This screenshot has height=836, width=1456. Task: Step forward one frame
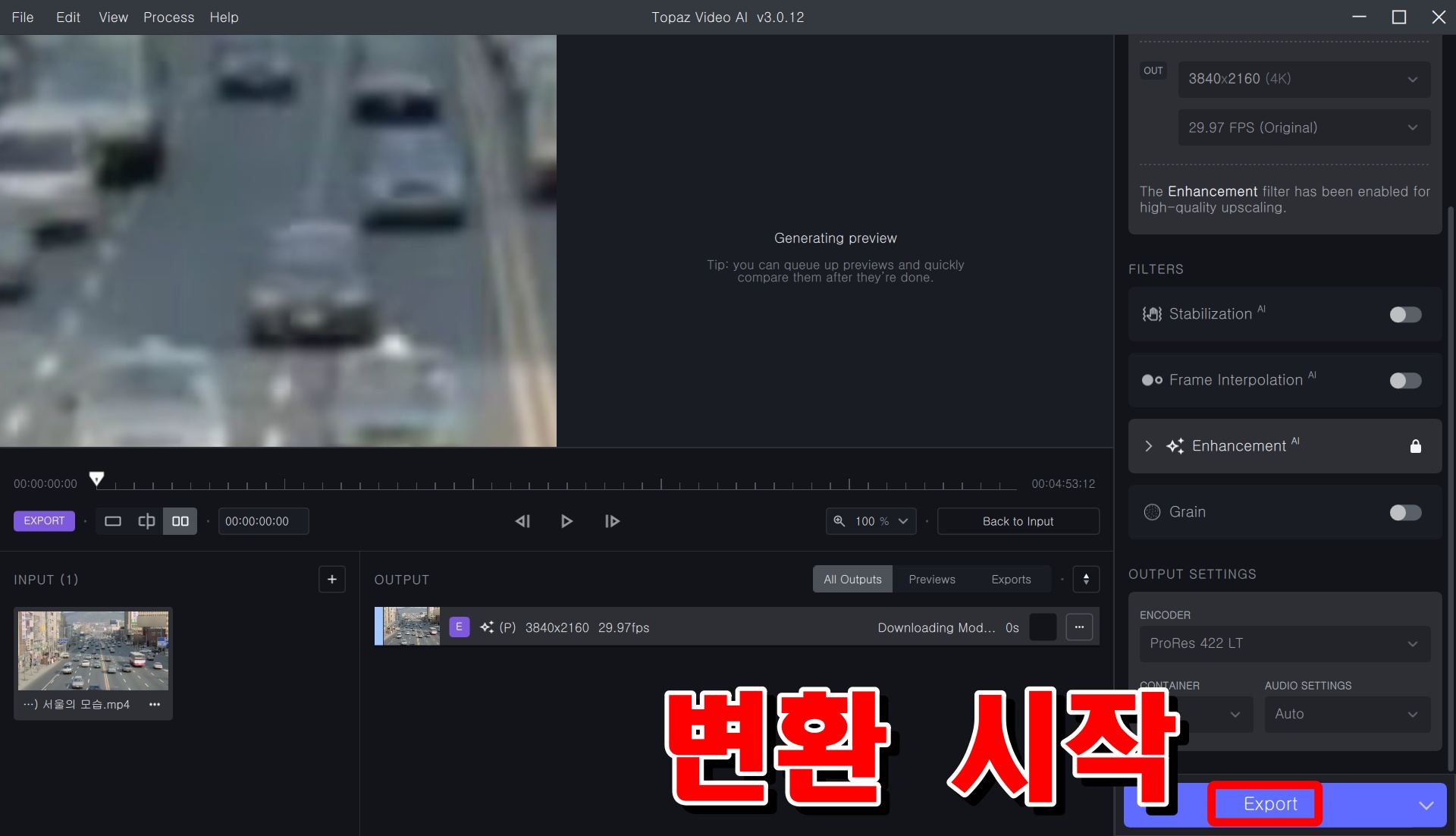tap(612, 521)
